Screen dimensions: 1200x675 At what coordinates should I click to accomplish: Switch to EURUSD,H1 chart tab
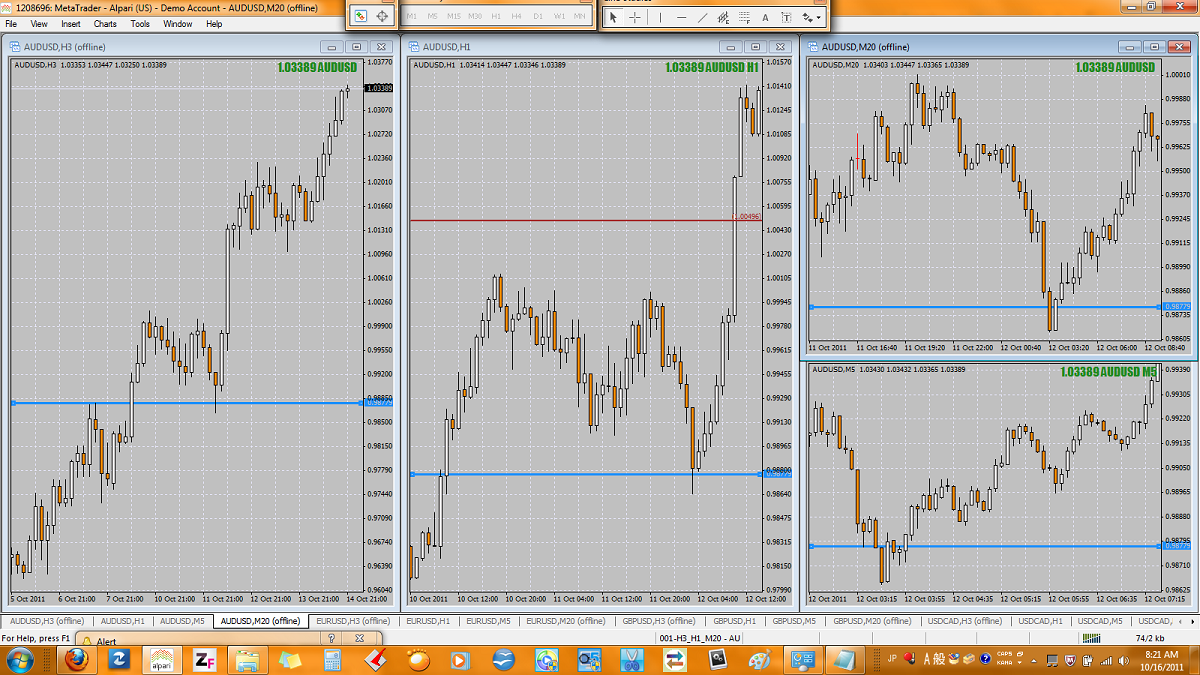coord(427,621)
